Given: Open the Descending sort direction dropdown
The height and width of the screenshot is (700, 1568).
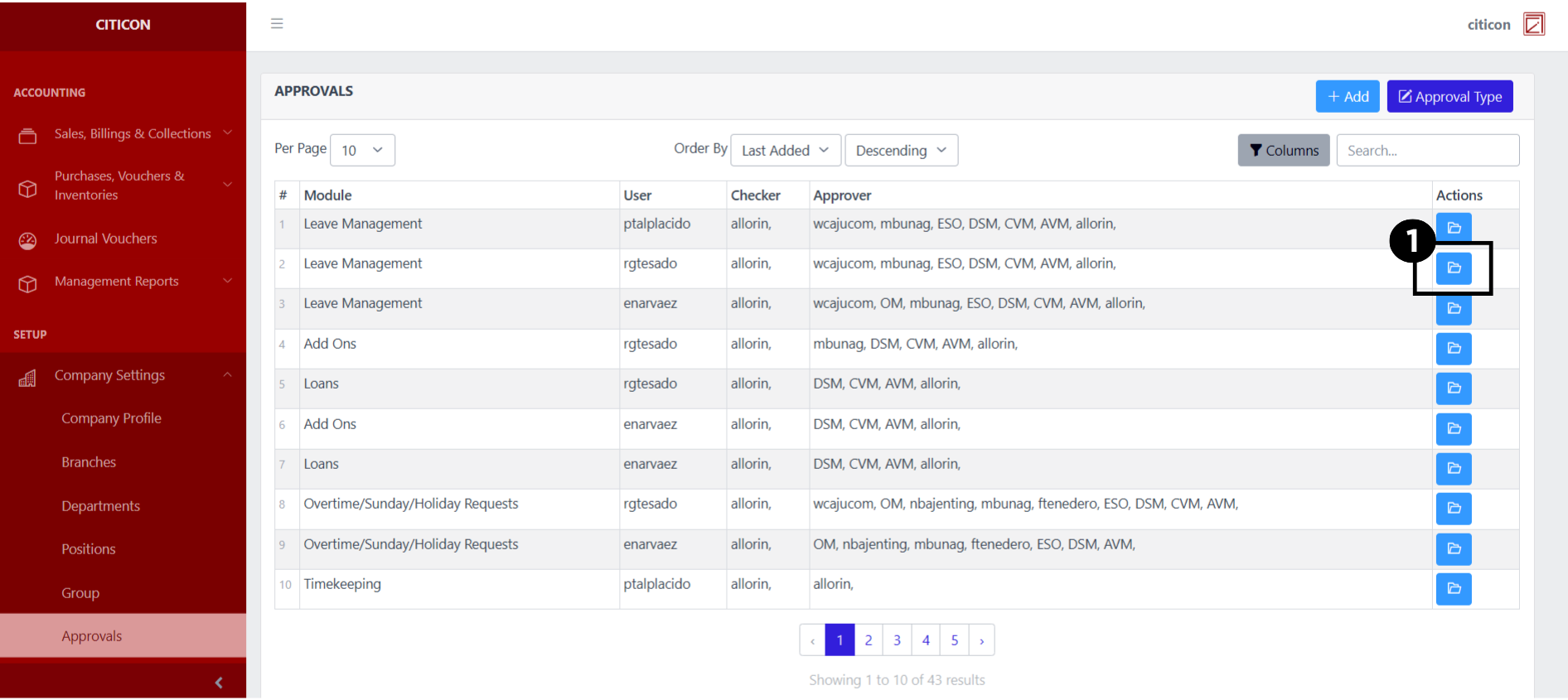Looking at the screenshot, I should (x=901, y=151).
